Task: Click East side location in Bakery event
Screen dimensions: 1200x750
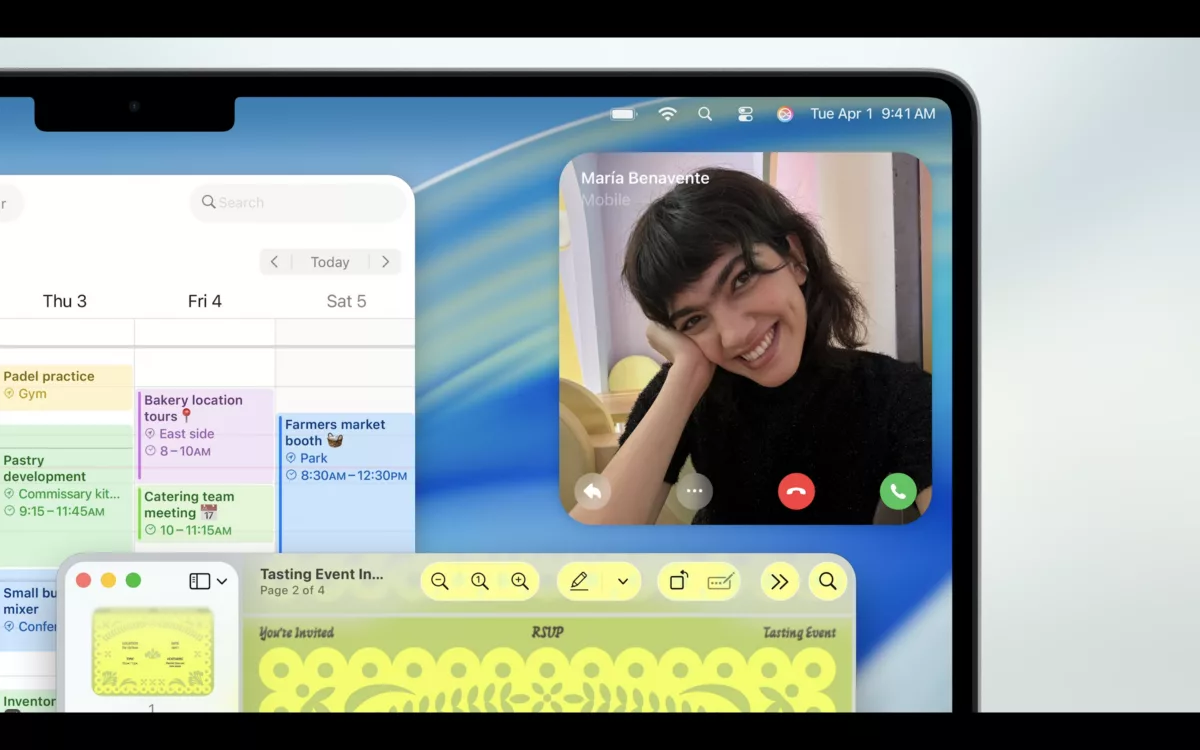Action: 186,434
